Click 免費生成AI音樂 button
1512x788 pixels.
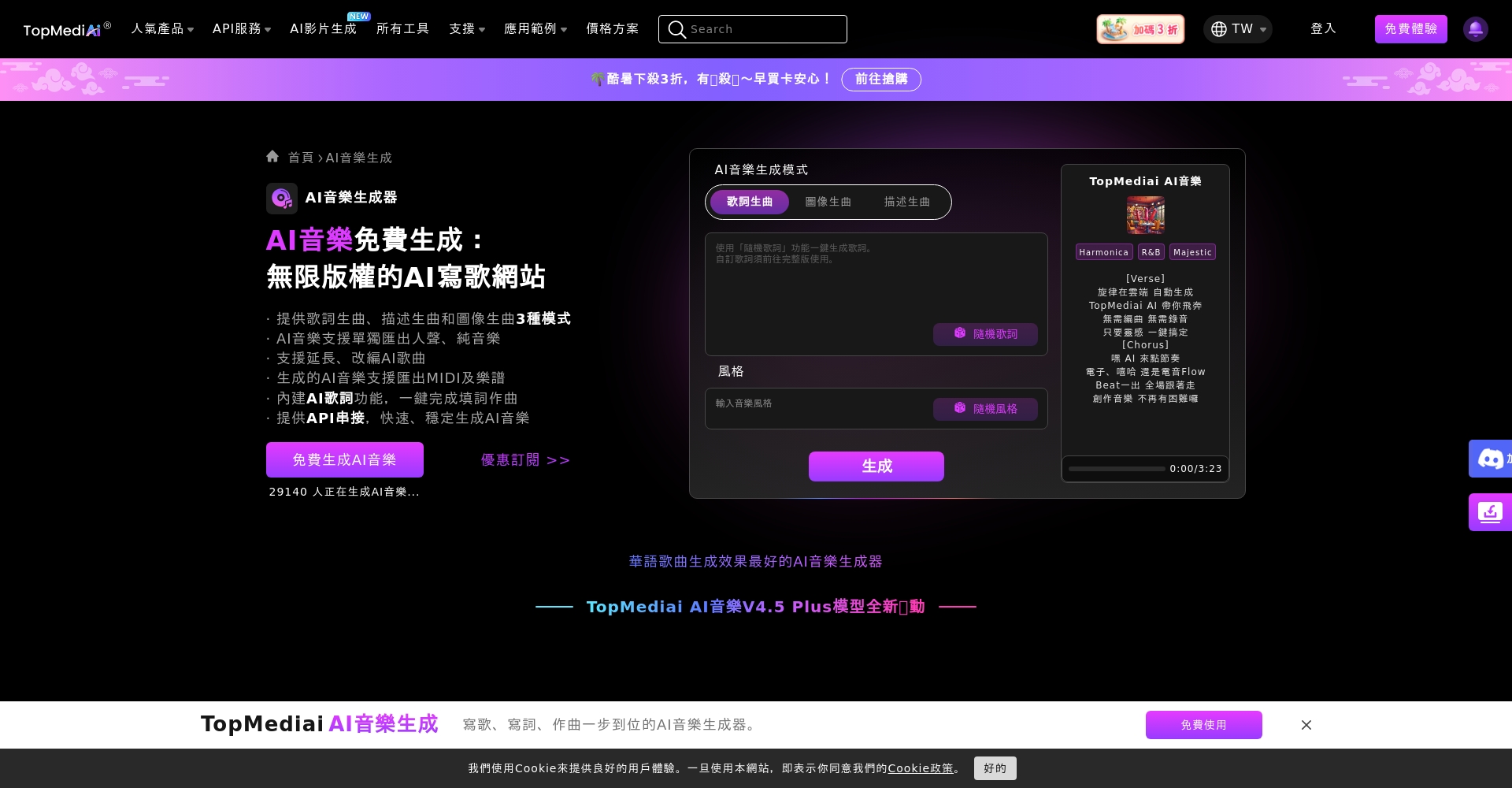click(345, 459)
